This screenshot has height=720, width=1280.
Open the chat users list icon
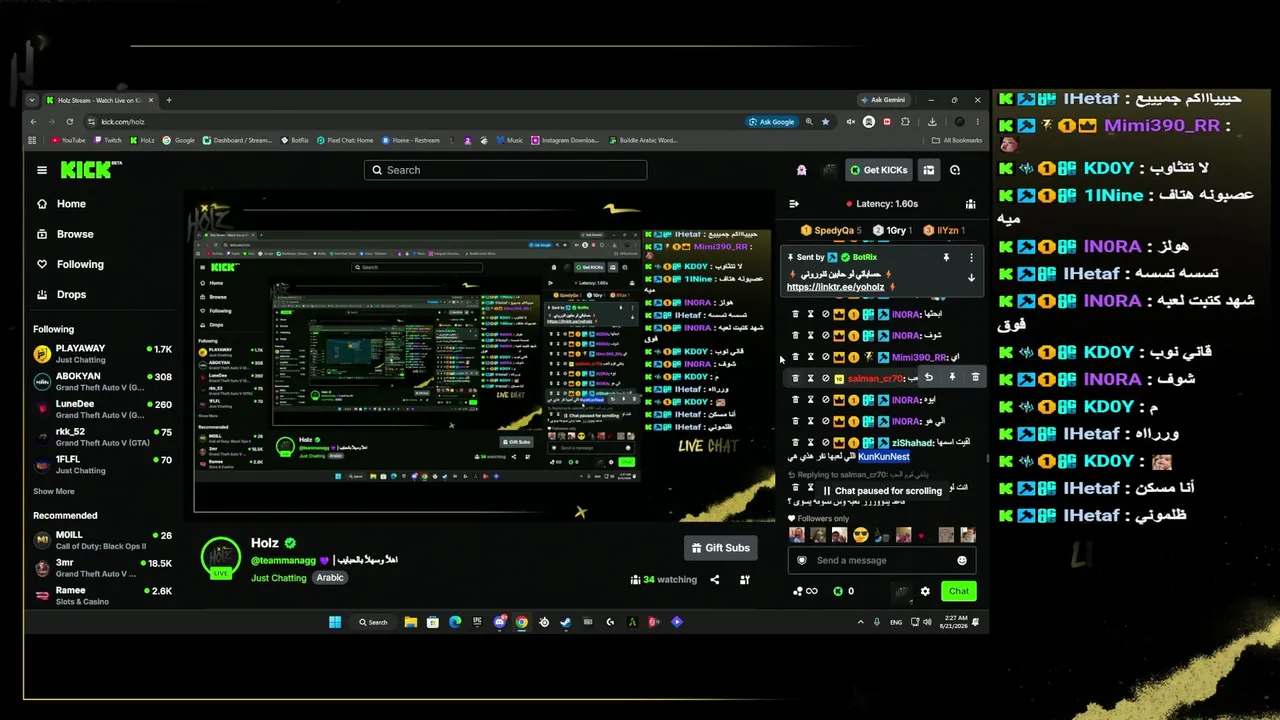[970, 204]
